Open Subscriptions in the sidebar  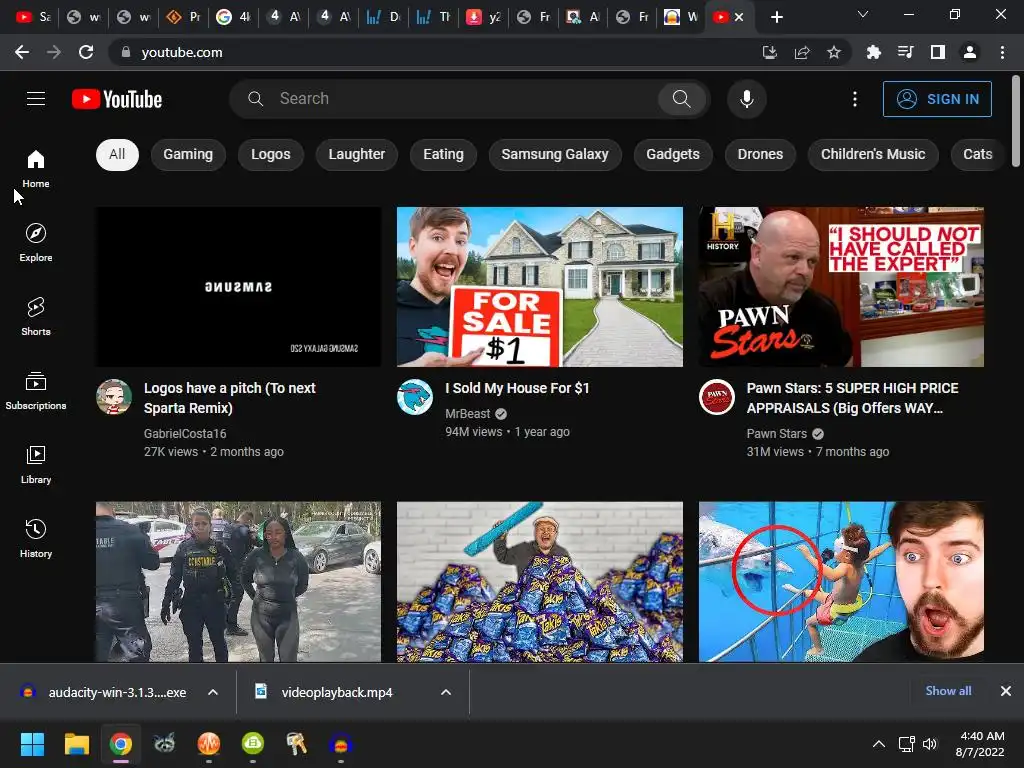(36, 391)
